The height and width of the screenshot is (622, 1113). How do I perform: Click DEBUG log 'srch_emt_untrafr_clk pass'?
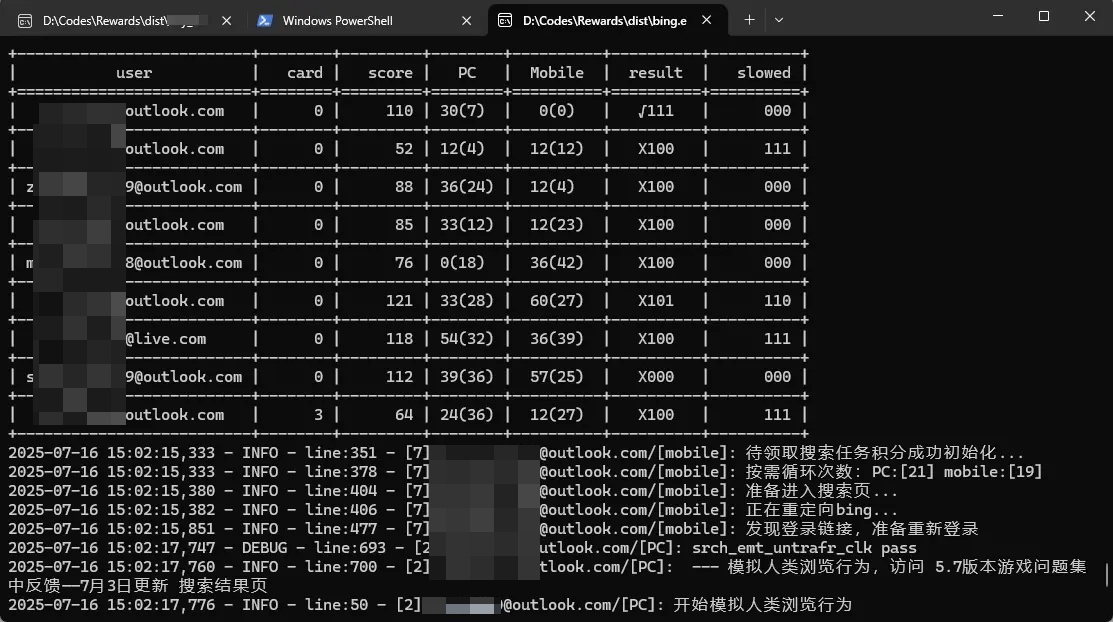[x=804, y=548]
